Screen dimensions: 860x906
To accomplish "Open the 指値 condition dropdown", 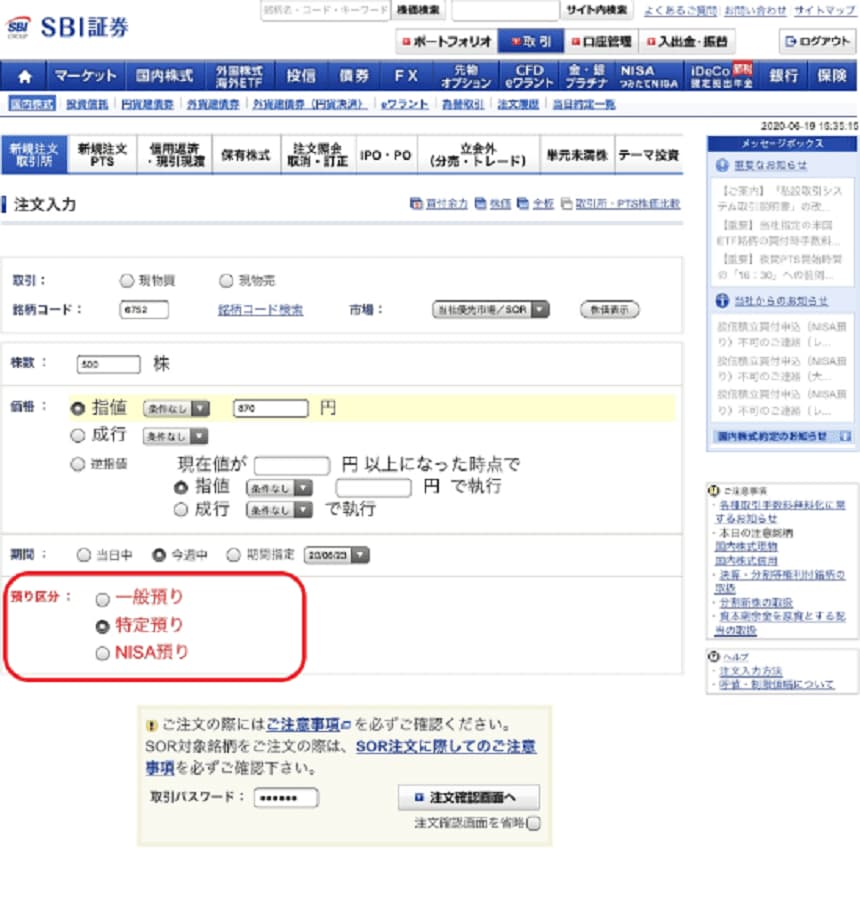I will [176, 409].
